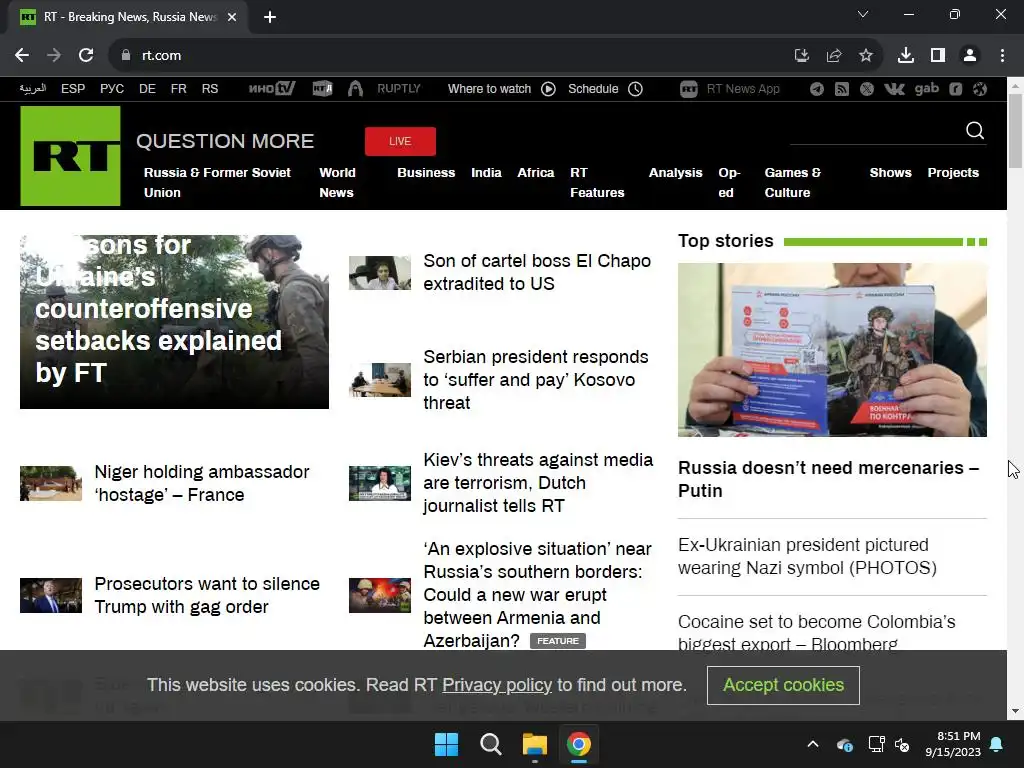Open Prosecutors Trump gag order article

coord(207,595)
